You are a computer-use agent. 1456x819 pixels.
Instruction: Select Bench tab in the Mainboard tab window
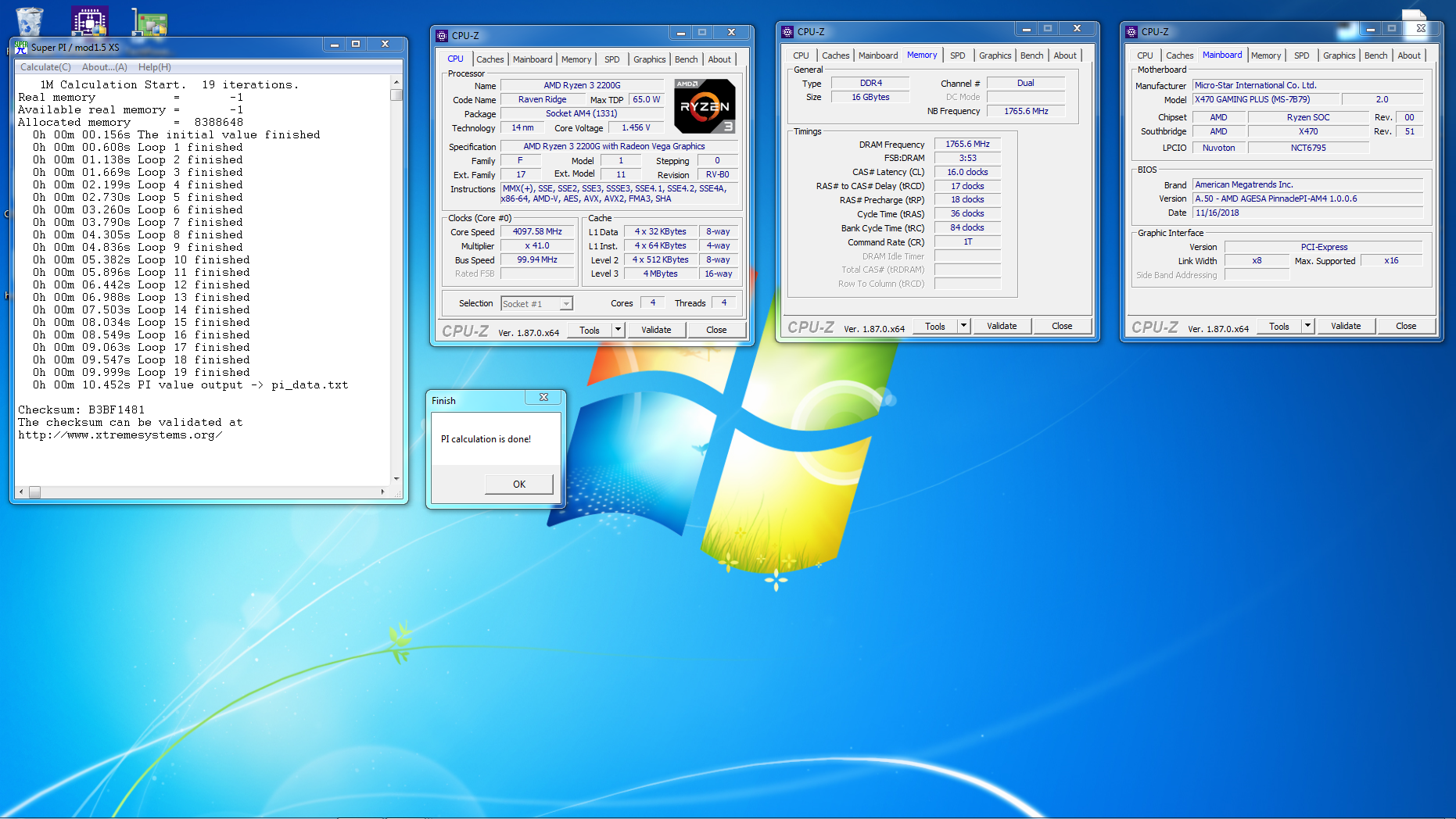[1376, 55]
